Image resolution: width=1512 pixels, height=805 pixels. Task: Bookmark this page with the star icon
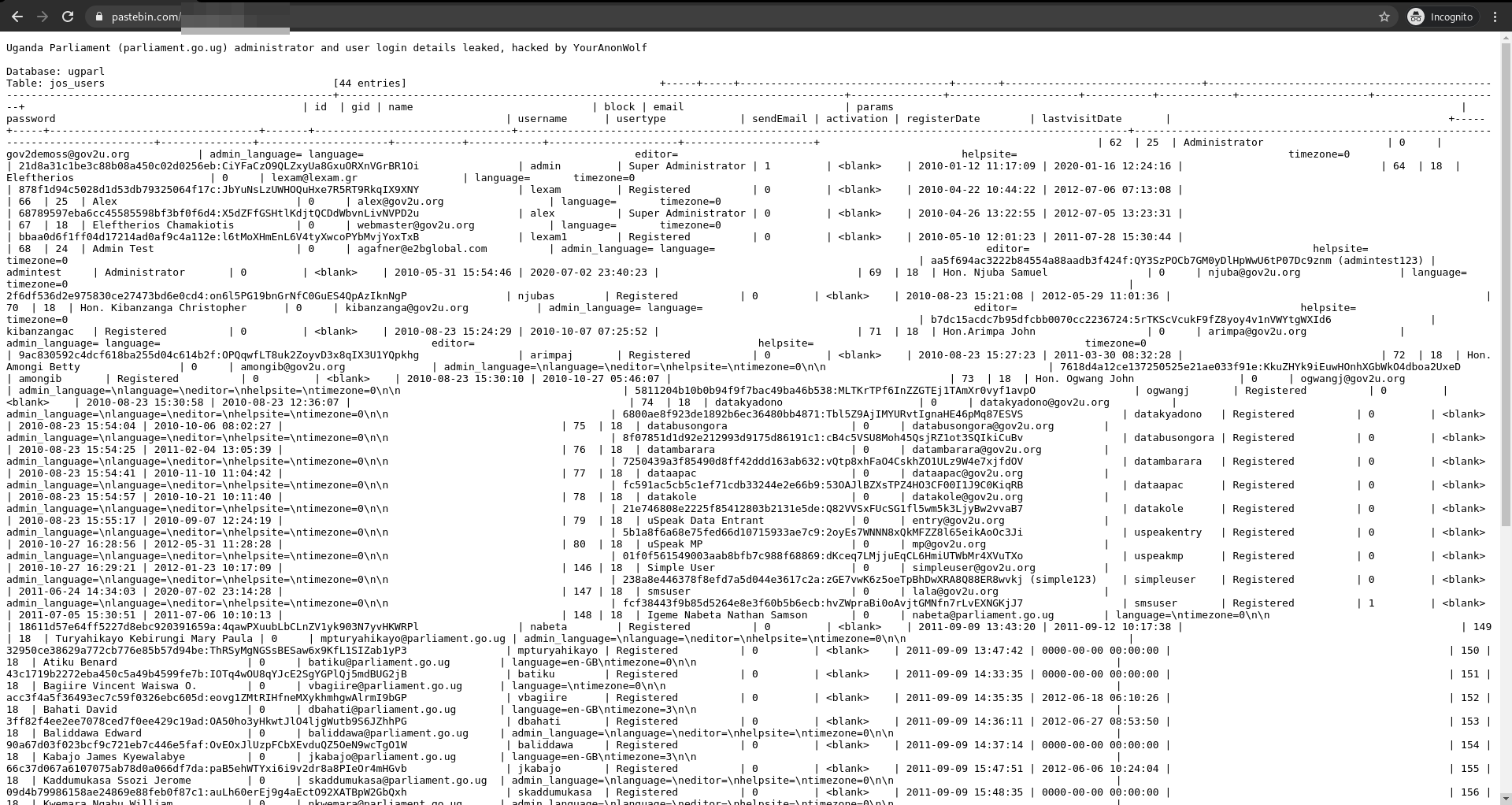coord(1384,17)
